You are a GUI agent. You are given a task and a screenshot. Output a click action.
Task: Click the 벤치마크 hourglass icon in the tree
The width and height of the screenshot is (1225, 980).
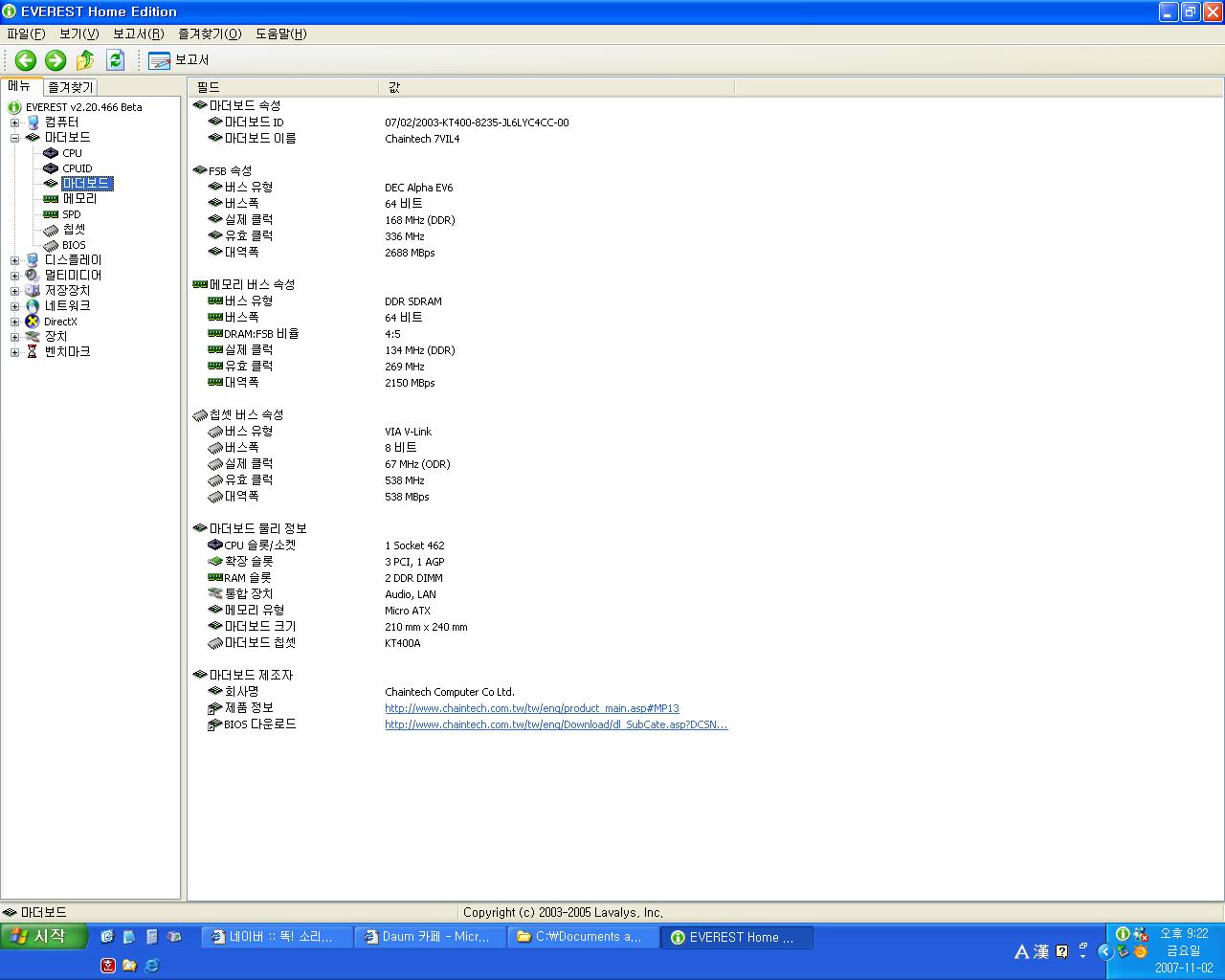pos(33,352)
